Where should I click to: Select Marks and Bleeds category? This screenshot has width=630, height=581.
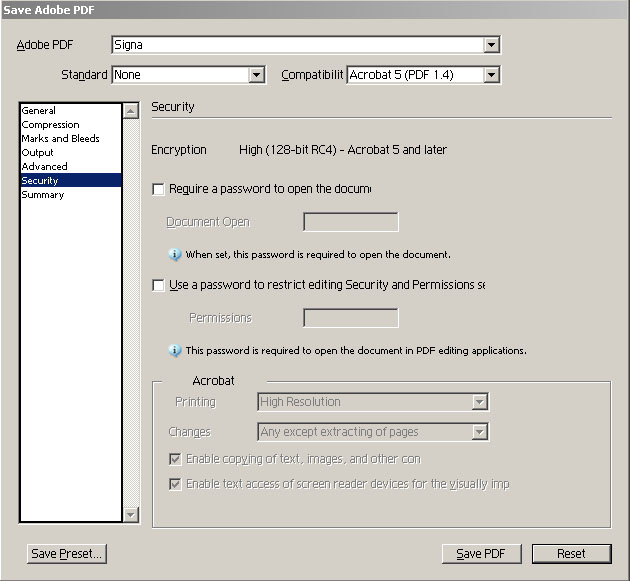(71, 139)
